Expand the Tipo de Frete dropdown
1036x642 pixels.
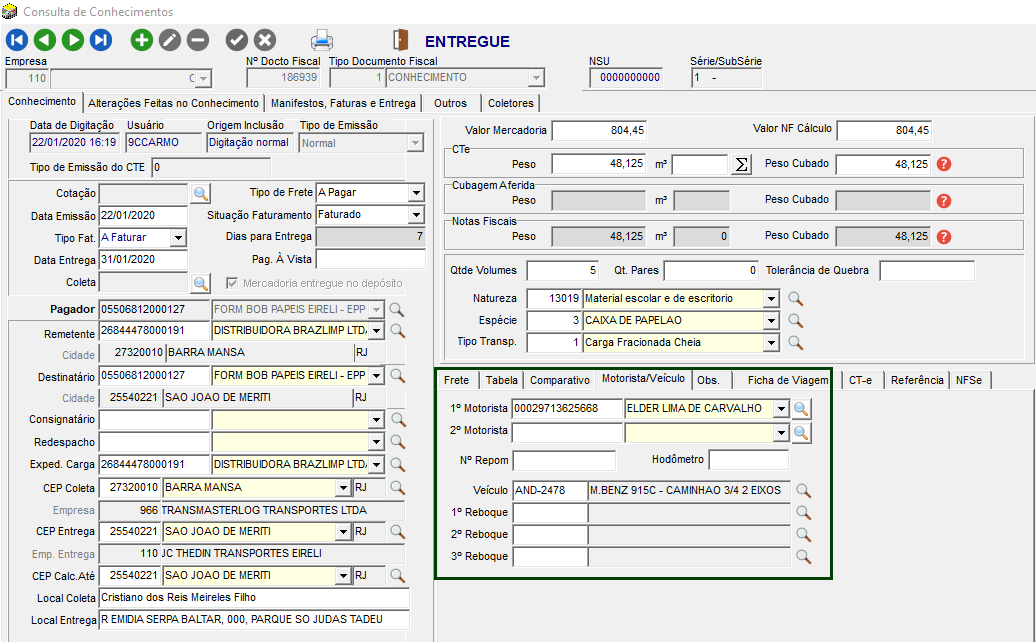coord(416,193)
